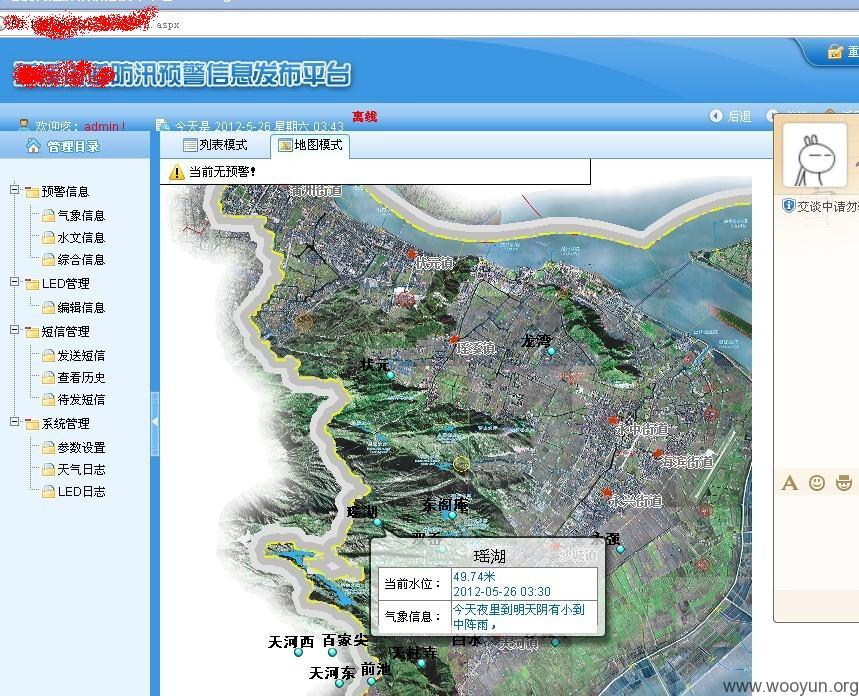This screenshot has height=696, width=859.
Task: Switch to the 列表模式 tab
Action: pyautogui.click(x=215, y=145)
